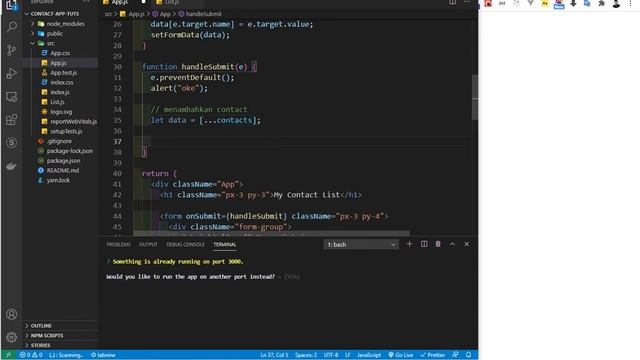Open the Run and Debug view
This screenshot has height=360, width=640.
(x=11, y=73)
